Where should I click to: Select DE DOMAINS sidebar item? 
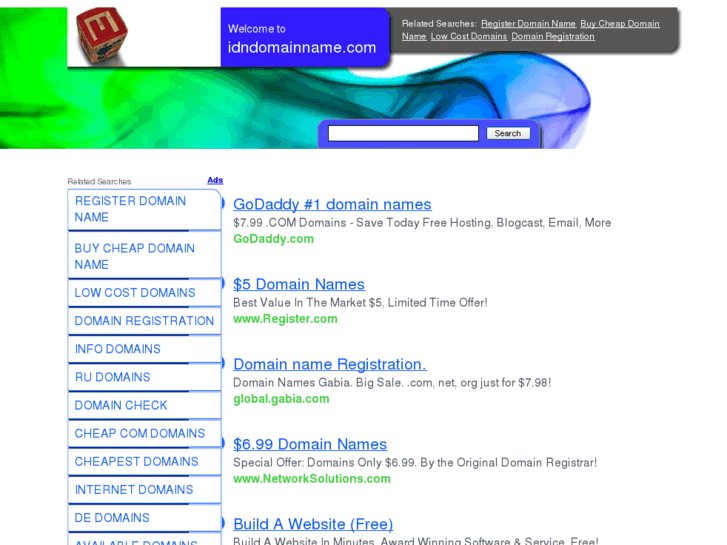pos(144,518)
